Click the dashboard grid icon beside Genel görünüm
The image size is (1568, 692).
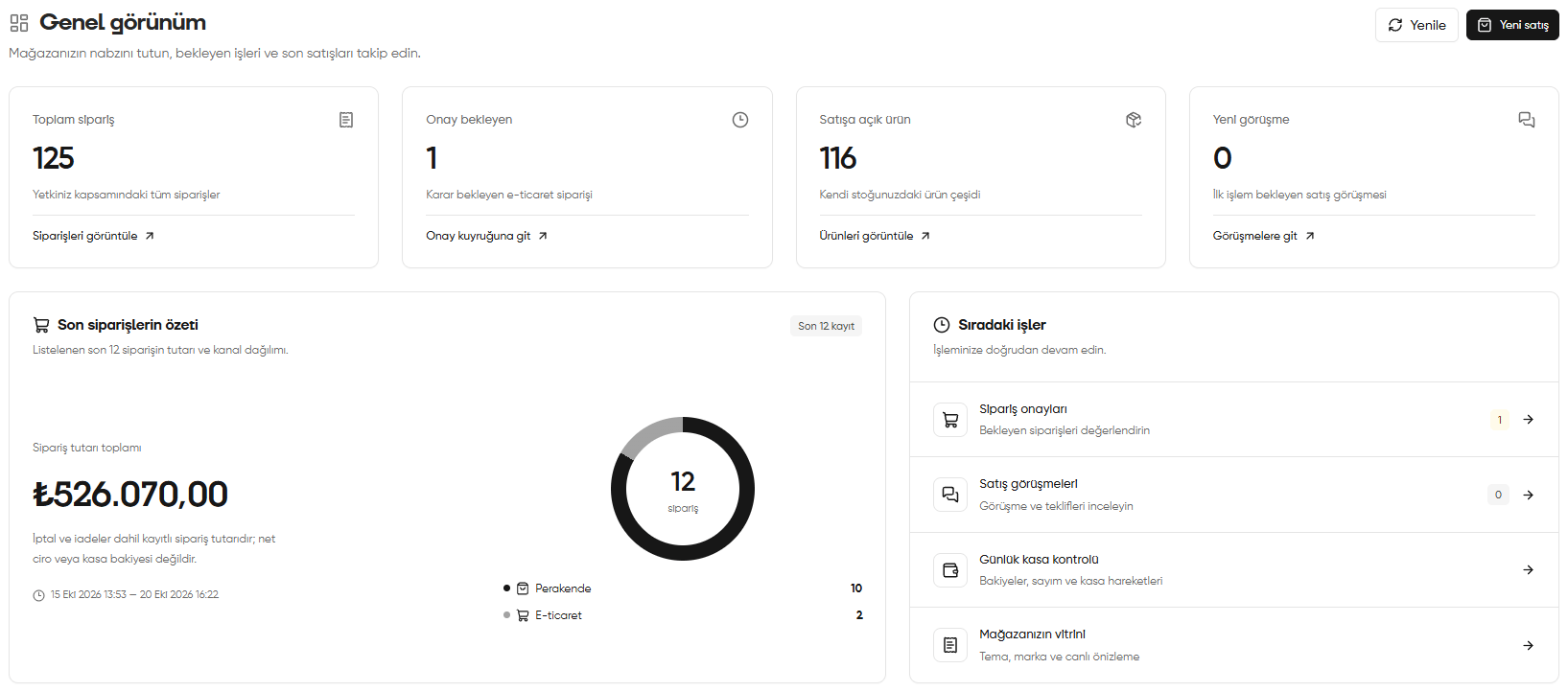(19, 23)
